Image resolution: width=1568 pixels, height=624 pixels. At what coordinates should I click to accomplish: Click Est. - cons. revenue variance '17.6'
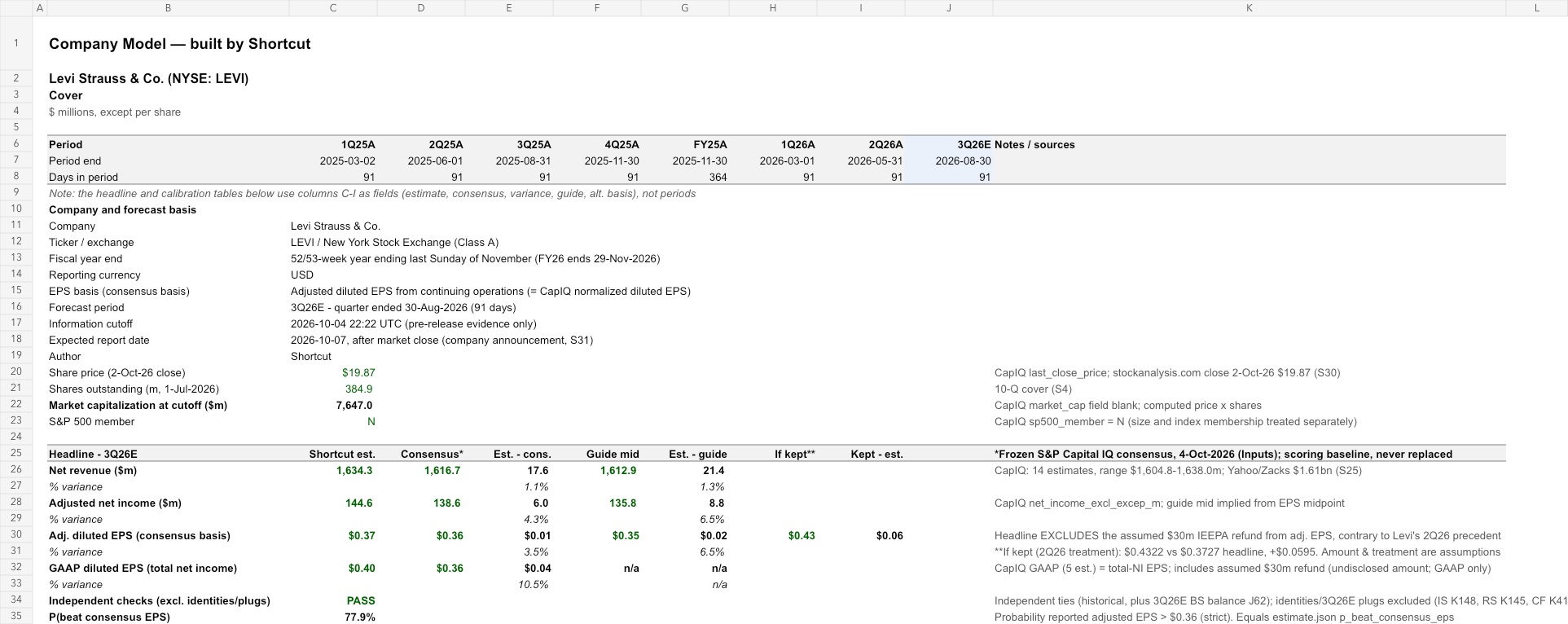tap(538, 471)
